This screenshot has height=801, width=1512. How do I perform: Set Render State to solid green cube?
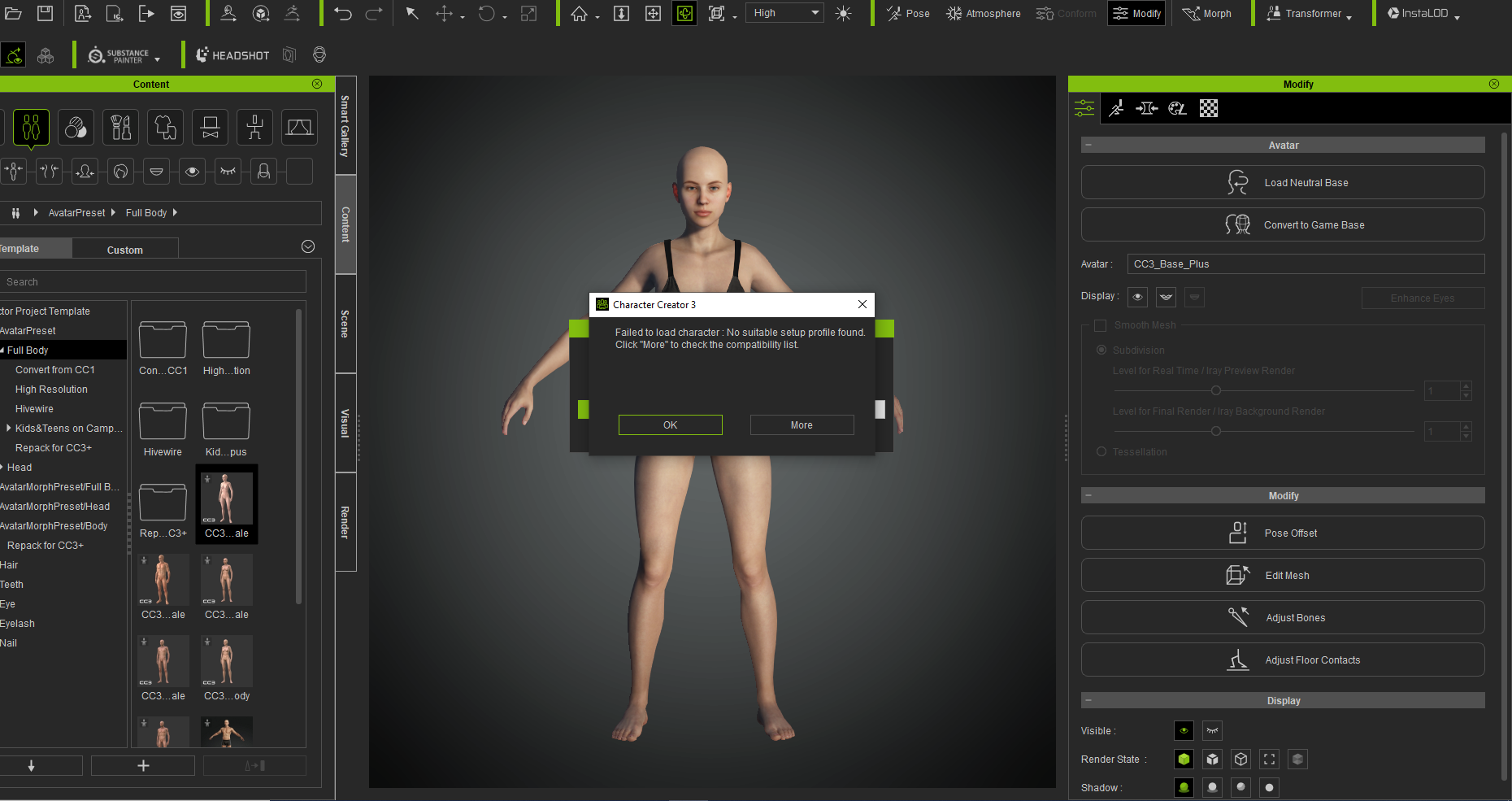tap(1184, 760)
